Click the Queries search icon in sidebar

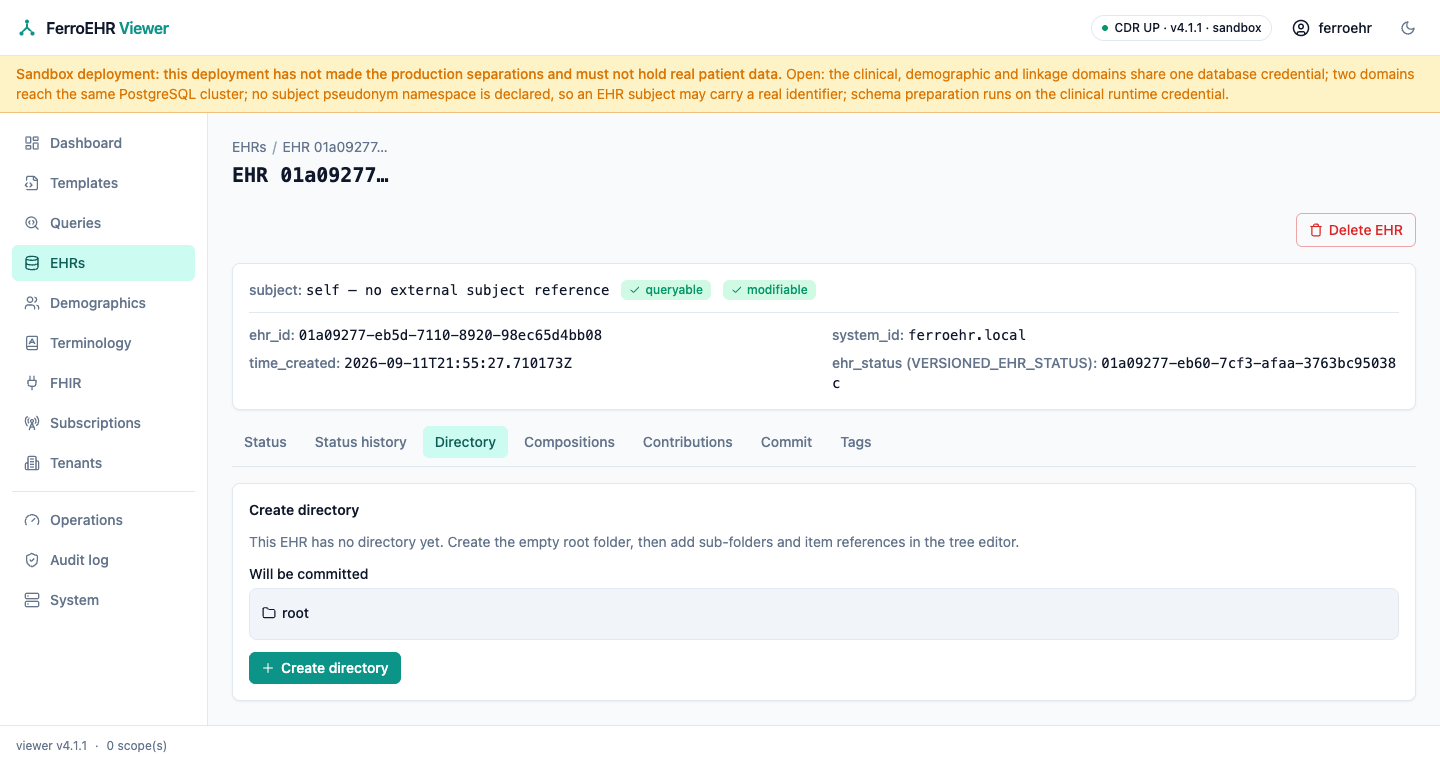tap(32, 223)
